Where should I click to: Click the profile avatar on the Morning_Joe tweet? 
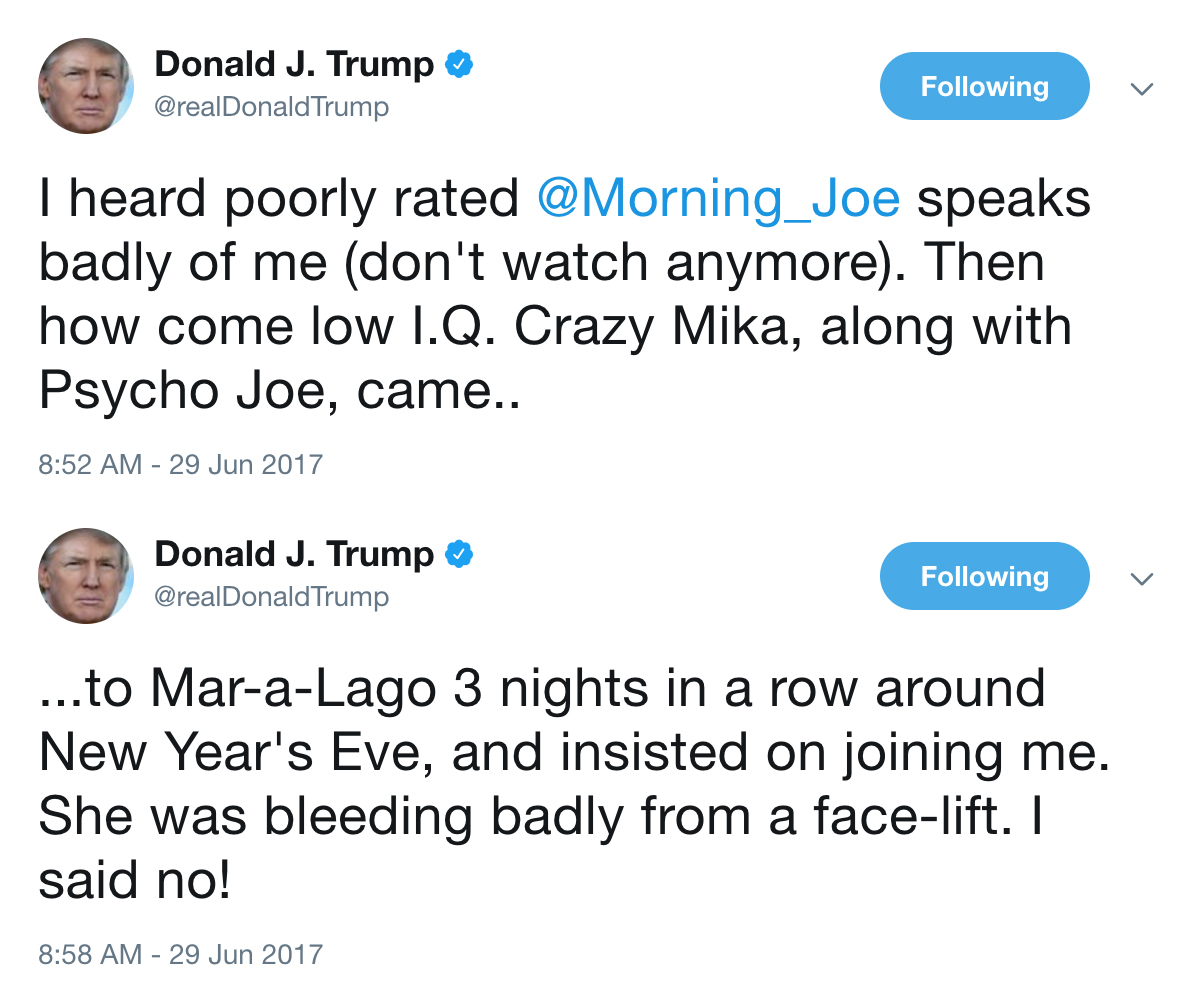[x=86, y=86]
